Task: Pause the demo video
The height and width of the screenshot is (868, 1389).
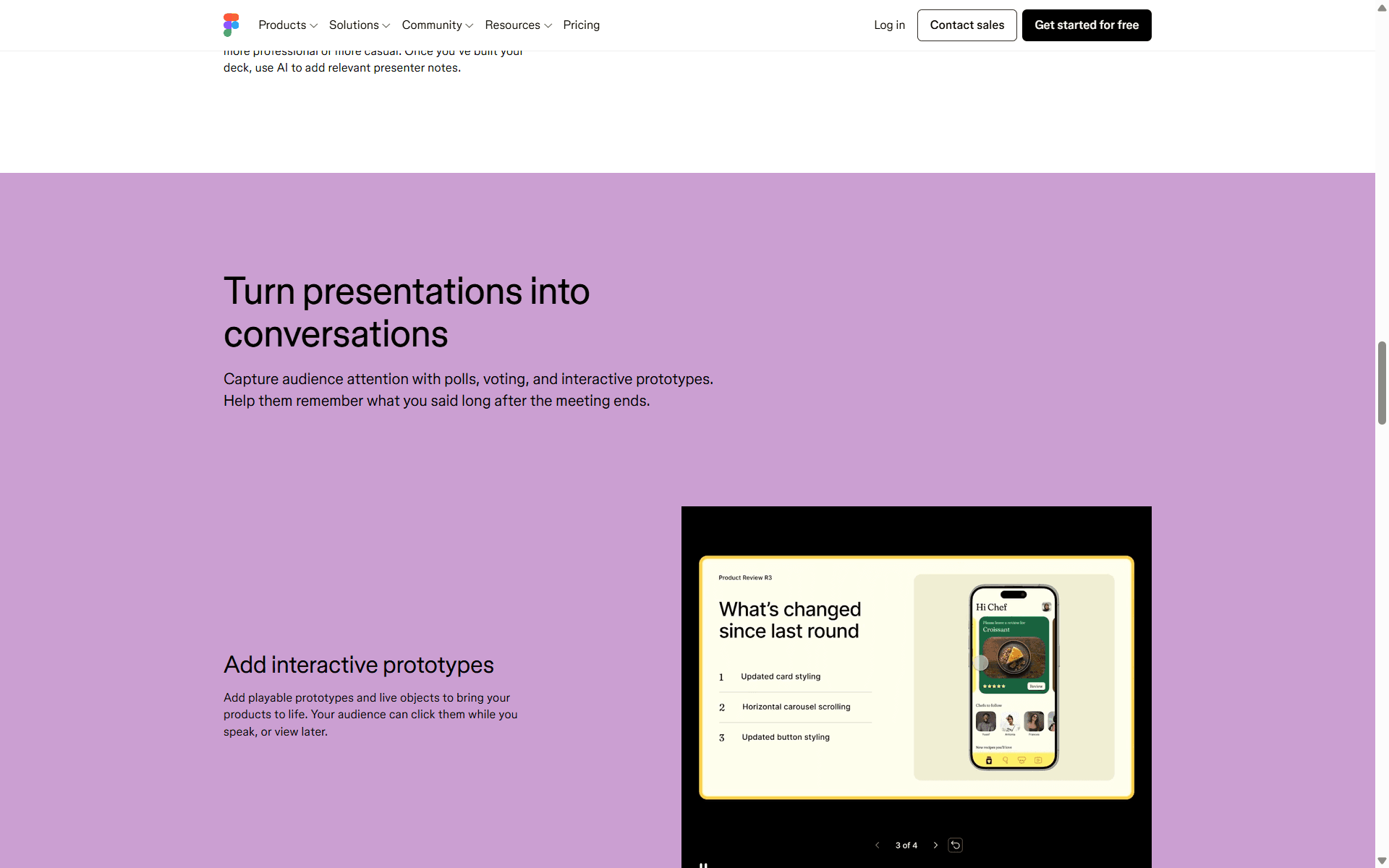Action: (703, 864)
